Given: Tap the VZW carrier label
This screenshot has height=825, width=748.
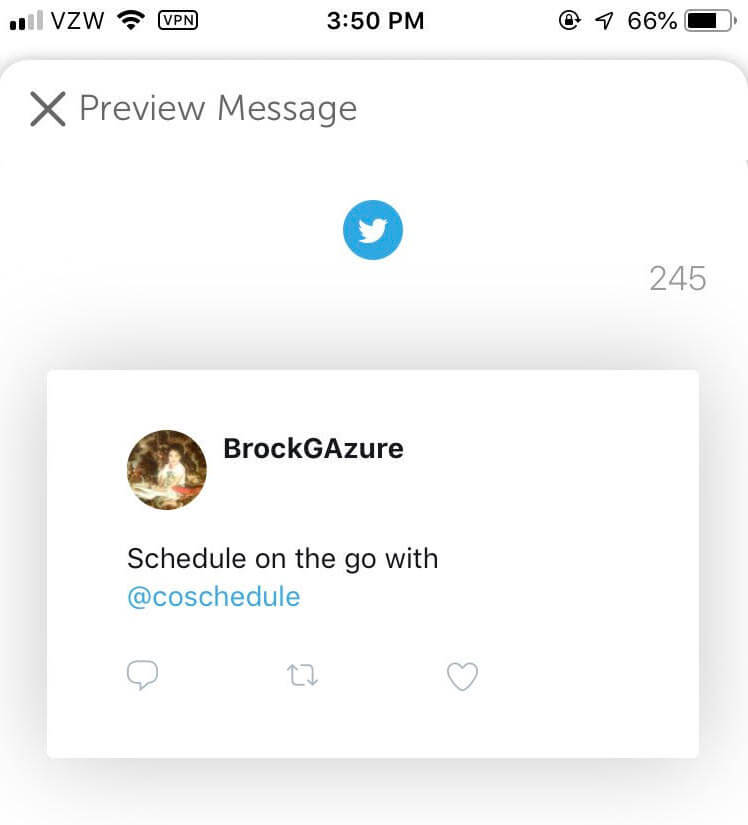Looking at the screenshot, I should (x=77, y=21).
